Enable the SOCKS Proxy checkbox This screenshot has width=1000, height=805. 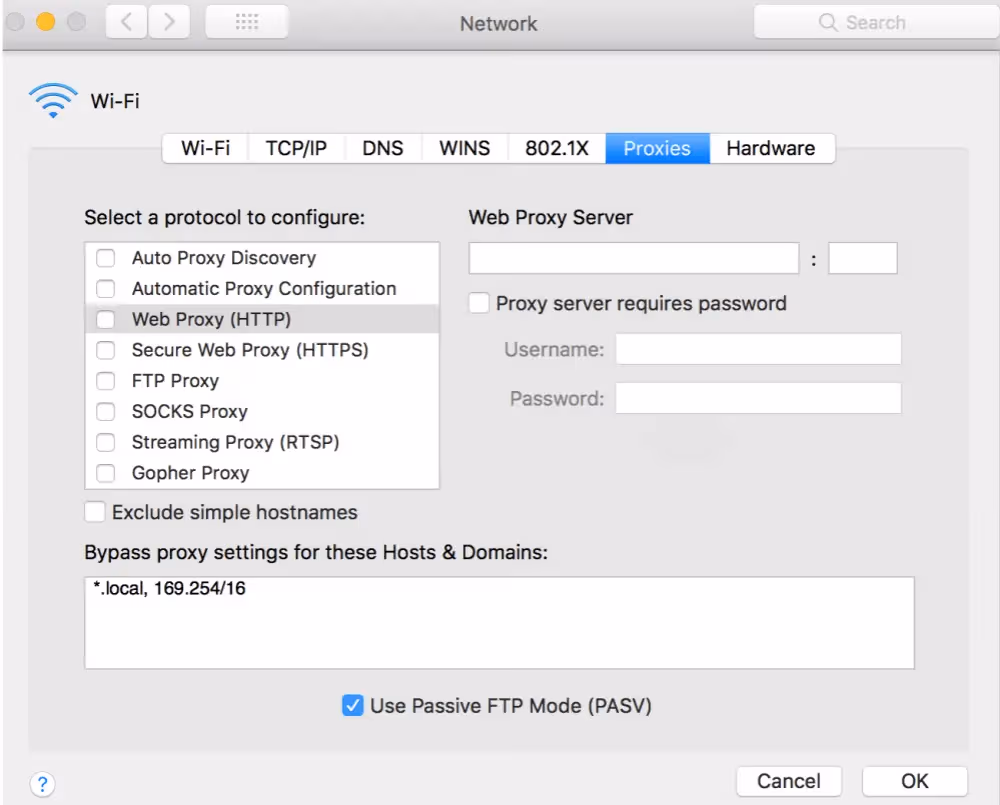pyautogui.click(x=105, y=411)
